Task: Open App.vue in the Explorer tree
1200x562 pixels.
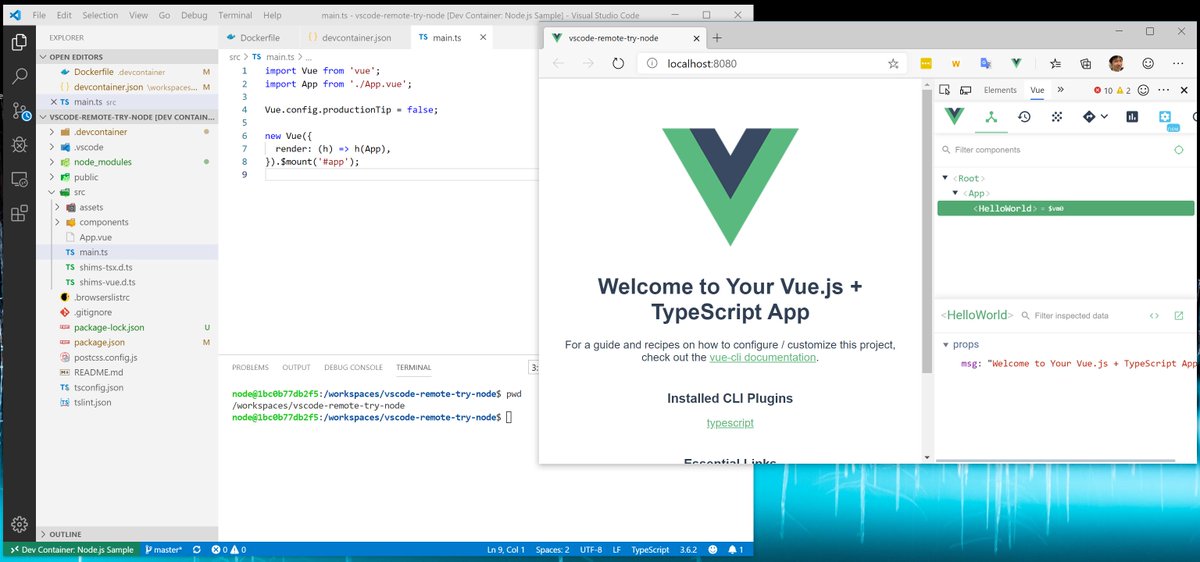Action: pos(95,237)
